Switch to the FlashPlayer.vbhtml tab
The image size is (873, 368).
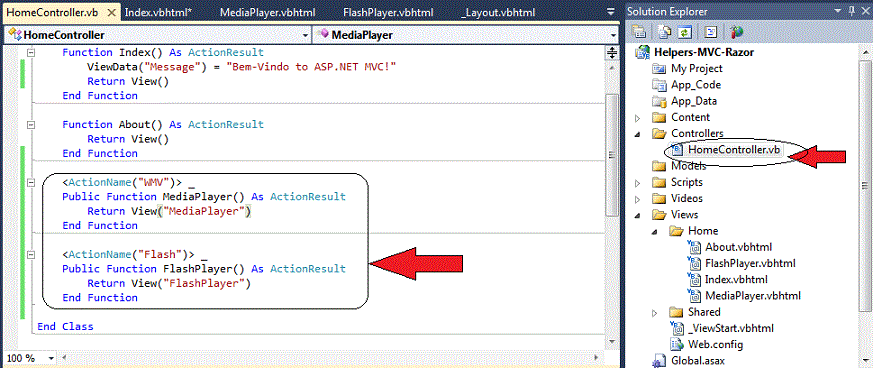tap(388, 12)
